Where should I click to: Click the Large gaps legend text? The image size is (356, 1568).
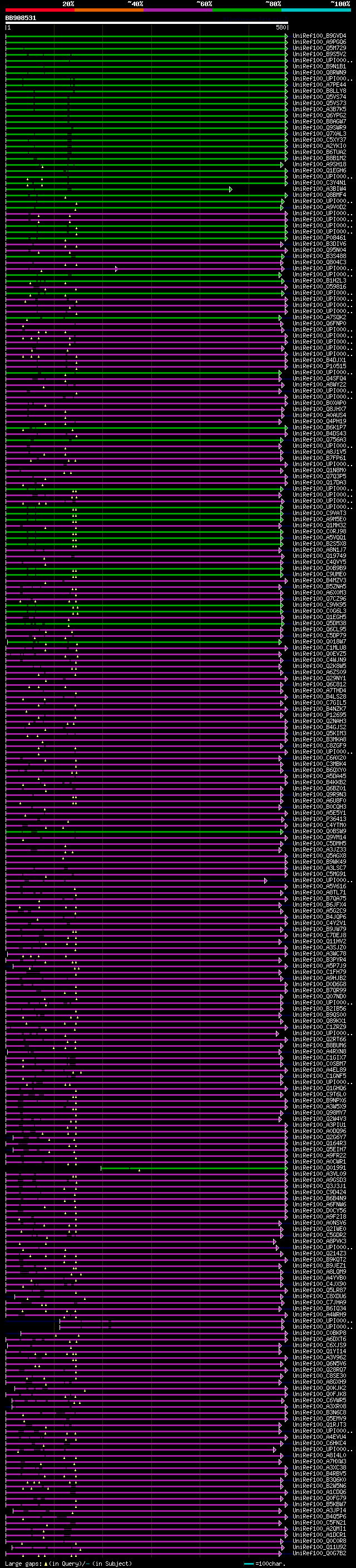(x=68, y=1563)
